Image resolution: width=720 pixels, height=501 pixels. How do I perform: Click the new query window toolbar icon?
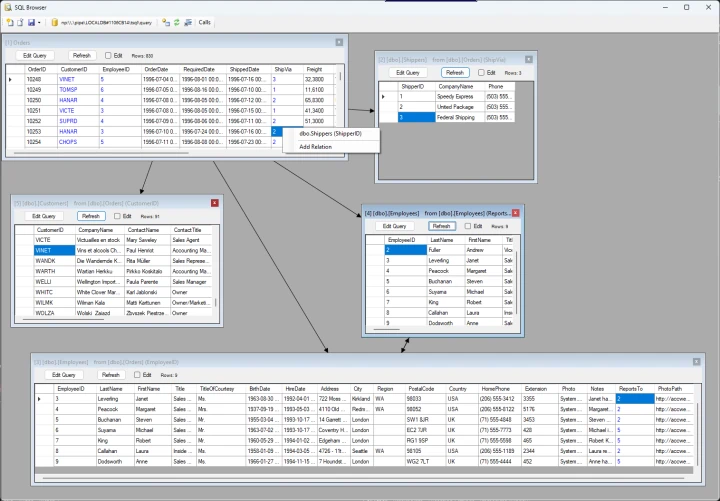[166, 22]
